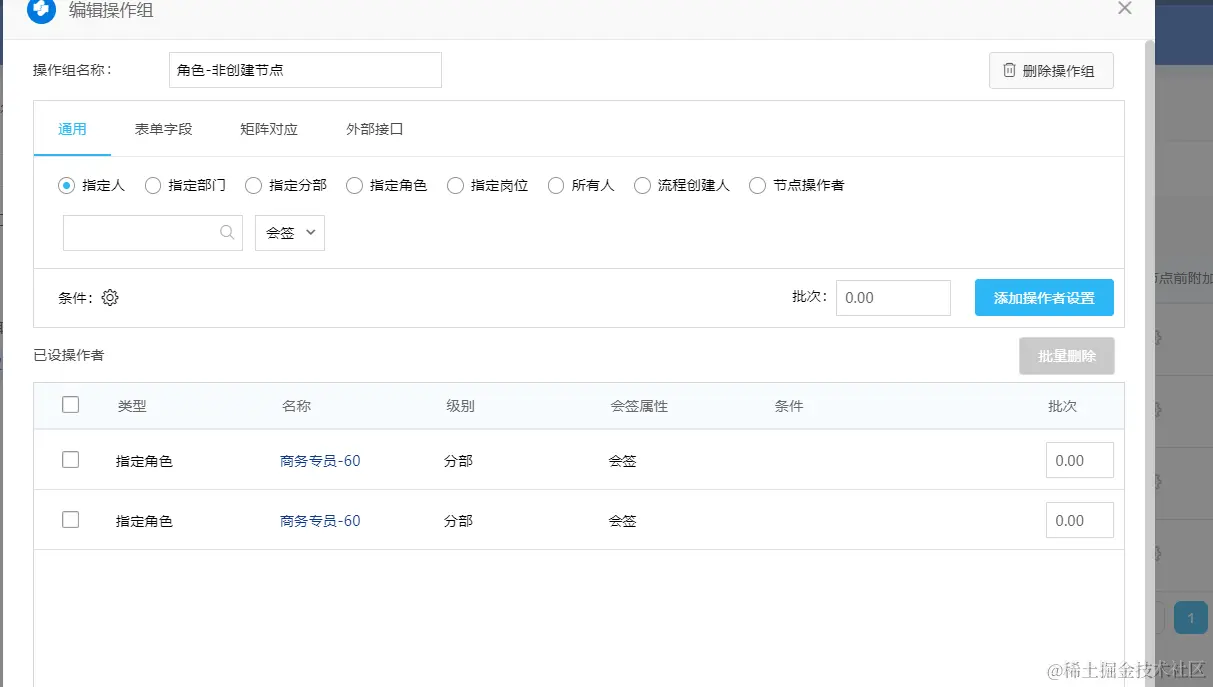Select the 流程创建人 radio option
Viewport: 1213px width, 687px height.
[642, 185]
